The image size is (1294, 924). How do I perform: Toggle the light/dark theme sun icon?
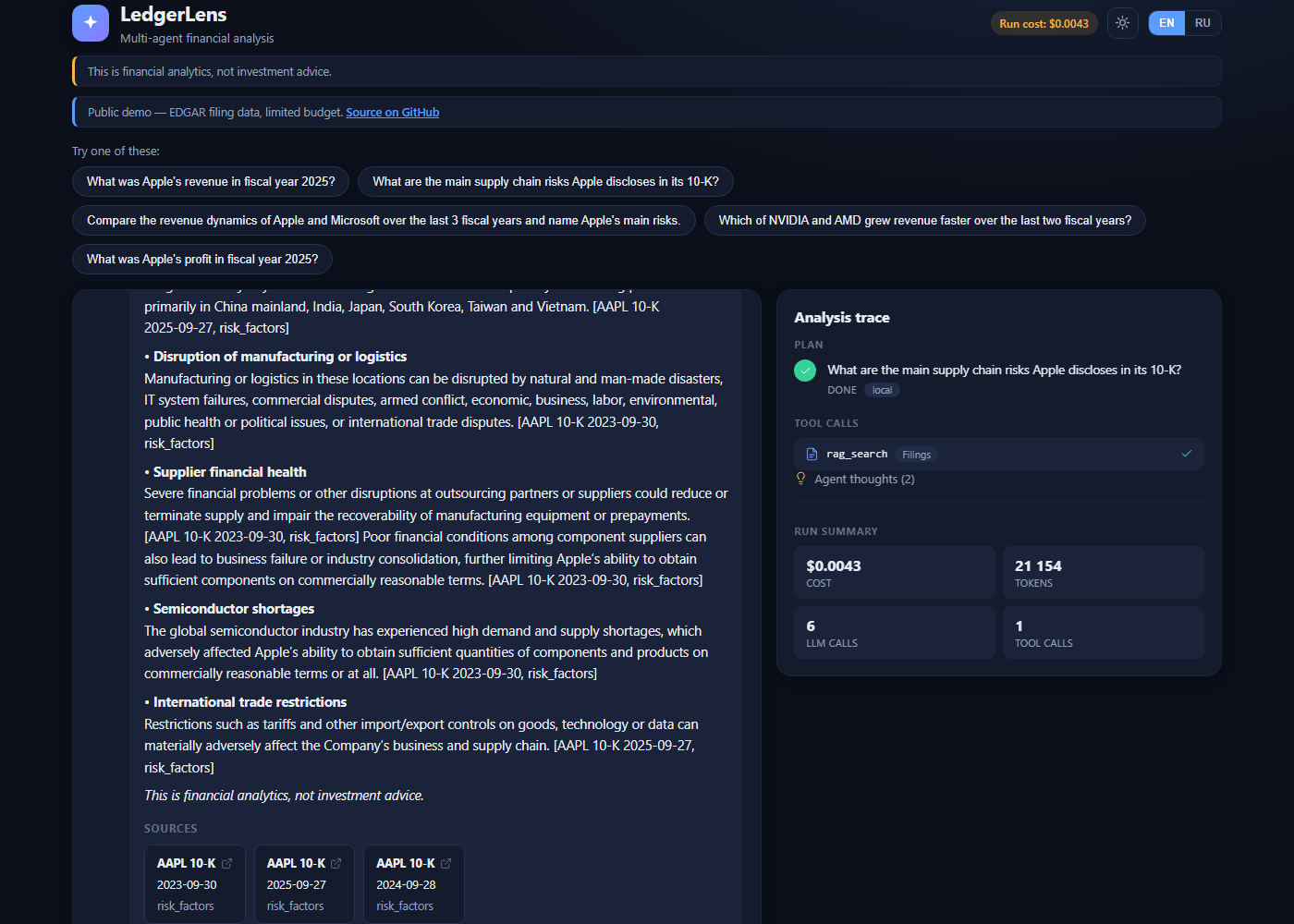1122,23
